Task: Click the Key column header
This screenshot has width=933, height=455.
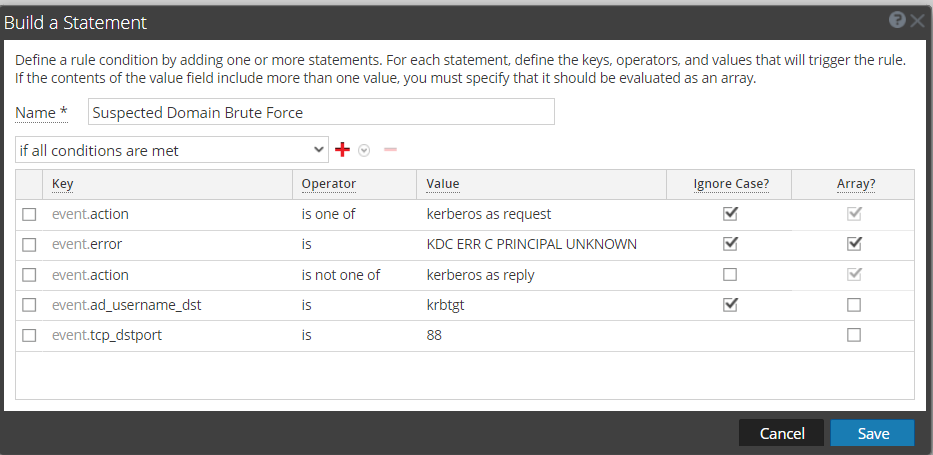Action: coord(63,184)
